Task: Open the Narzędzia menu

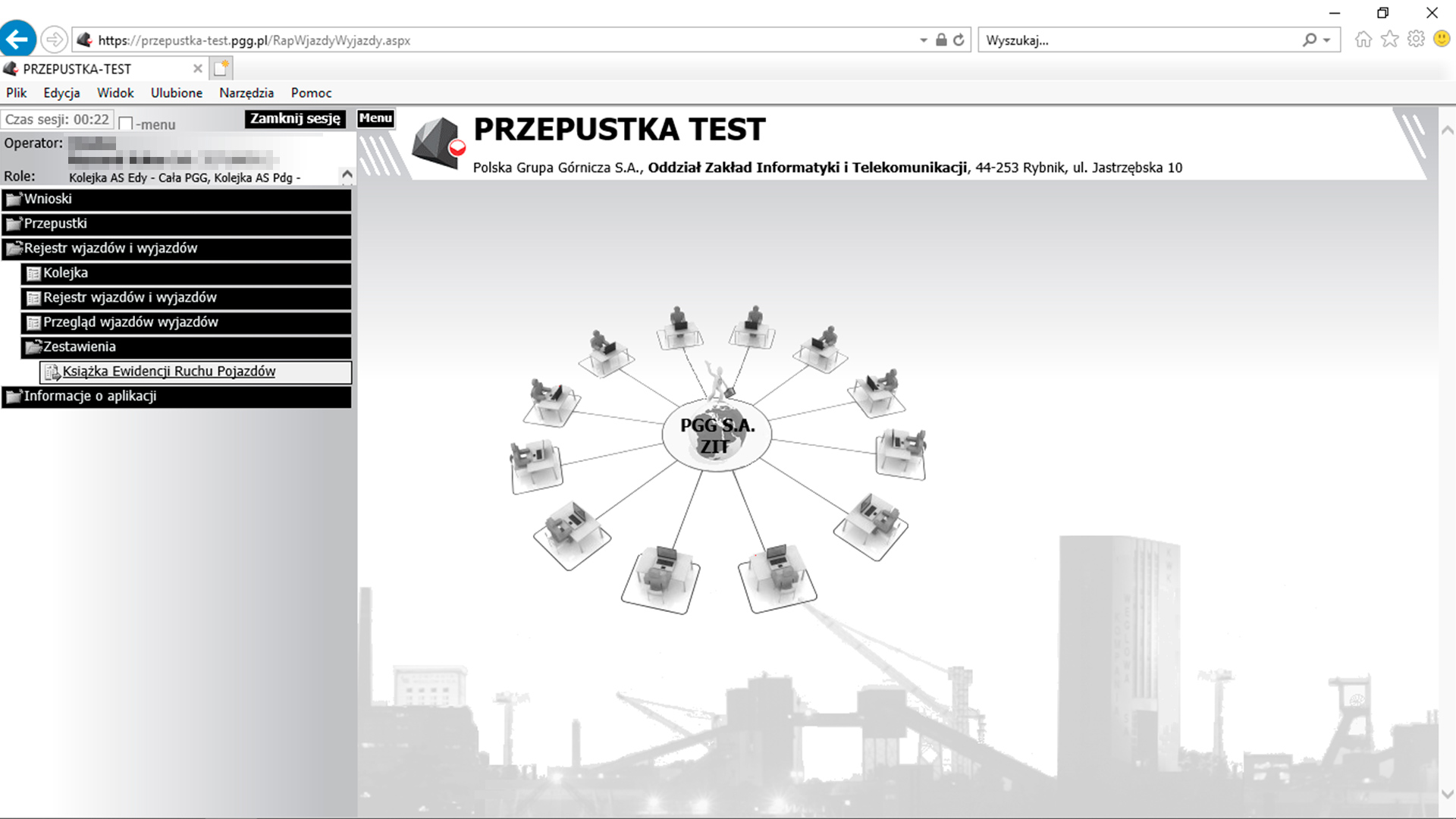Action: coord(246,93)
